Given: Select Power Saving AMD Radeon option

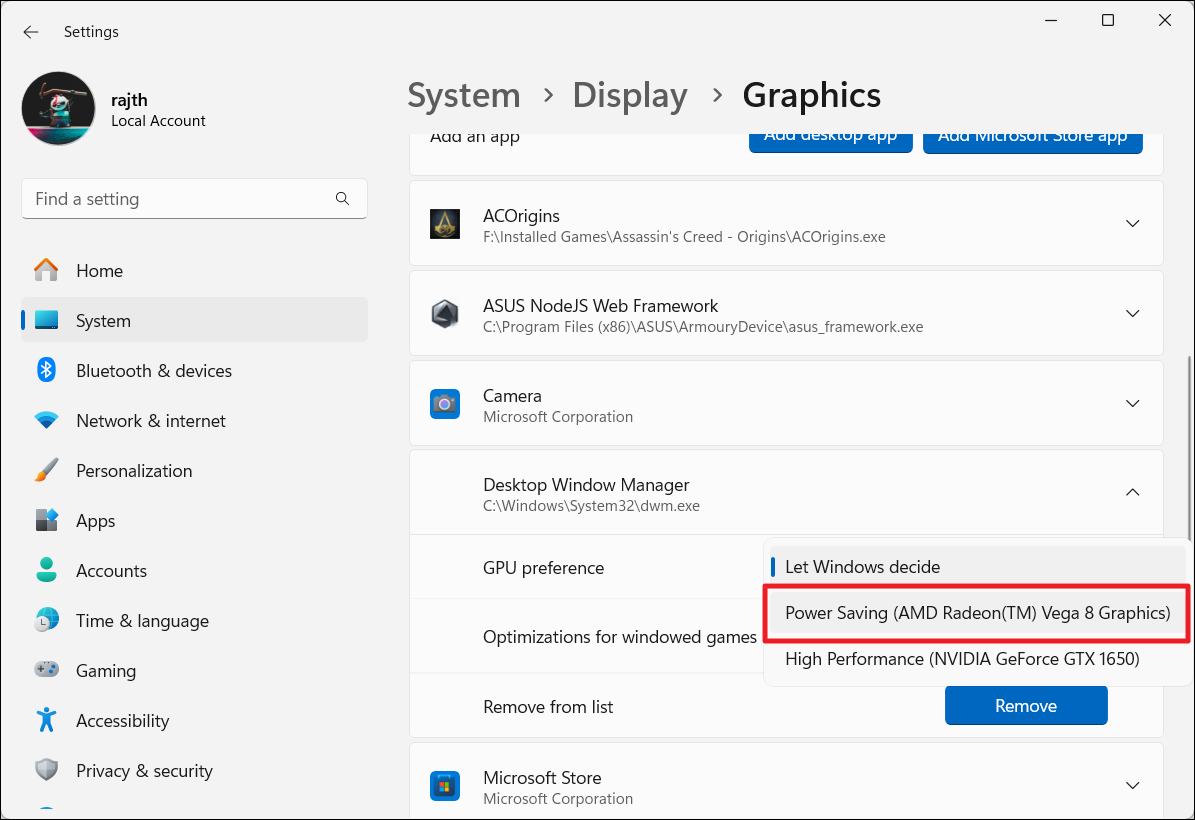Looking at the screenshot, I should pos(977,613).
